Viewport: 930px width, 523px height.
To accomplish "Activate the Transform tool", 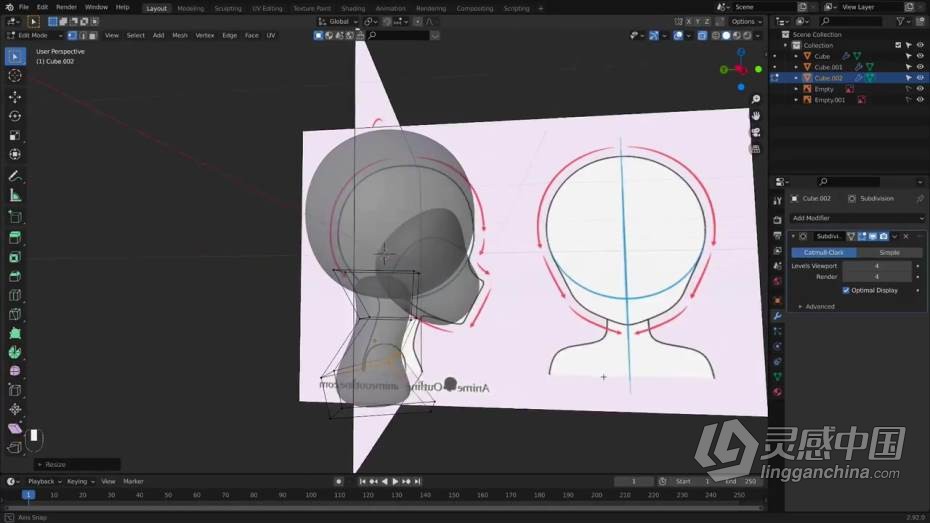I will point(15,154).
